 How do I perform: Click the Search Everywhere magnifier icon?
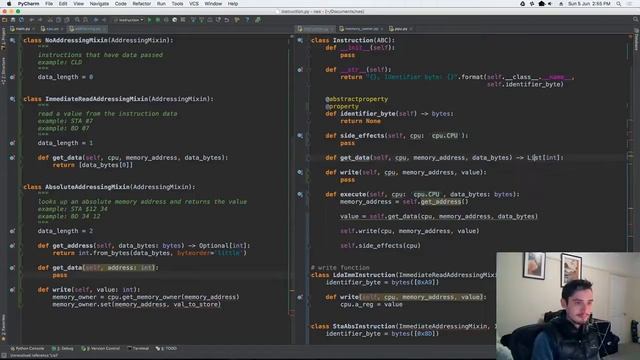tap(636, 20)
